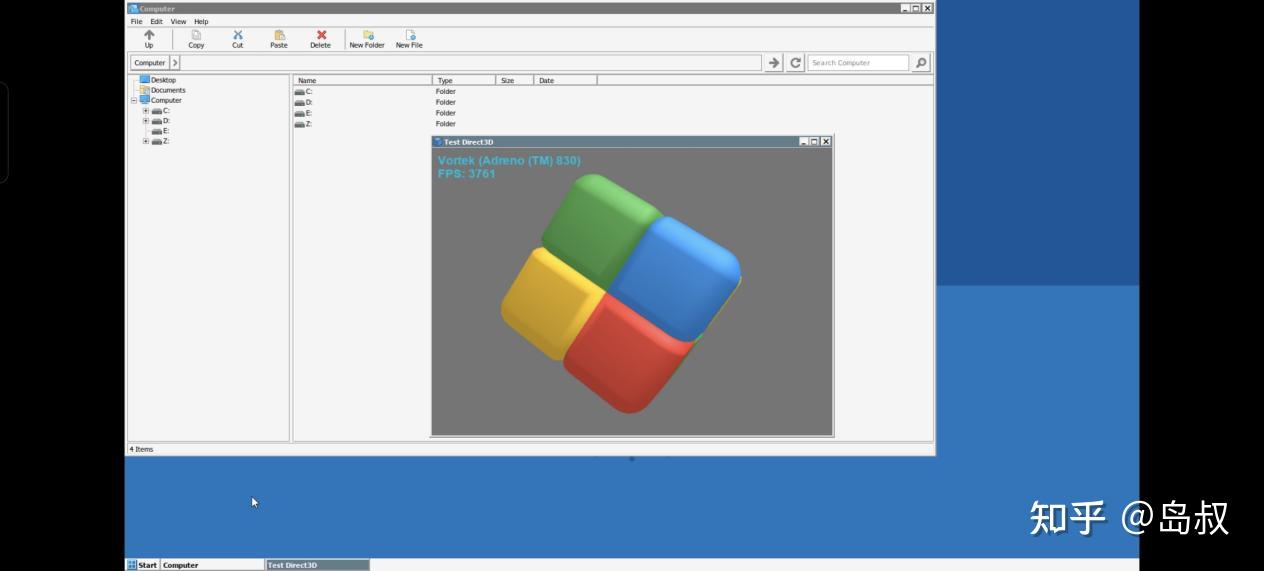Sort list by Size column header
1264x571 pixels.
pos(515,80)
